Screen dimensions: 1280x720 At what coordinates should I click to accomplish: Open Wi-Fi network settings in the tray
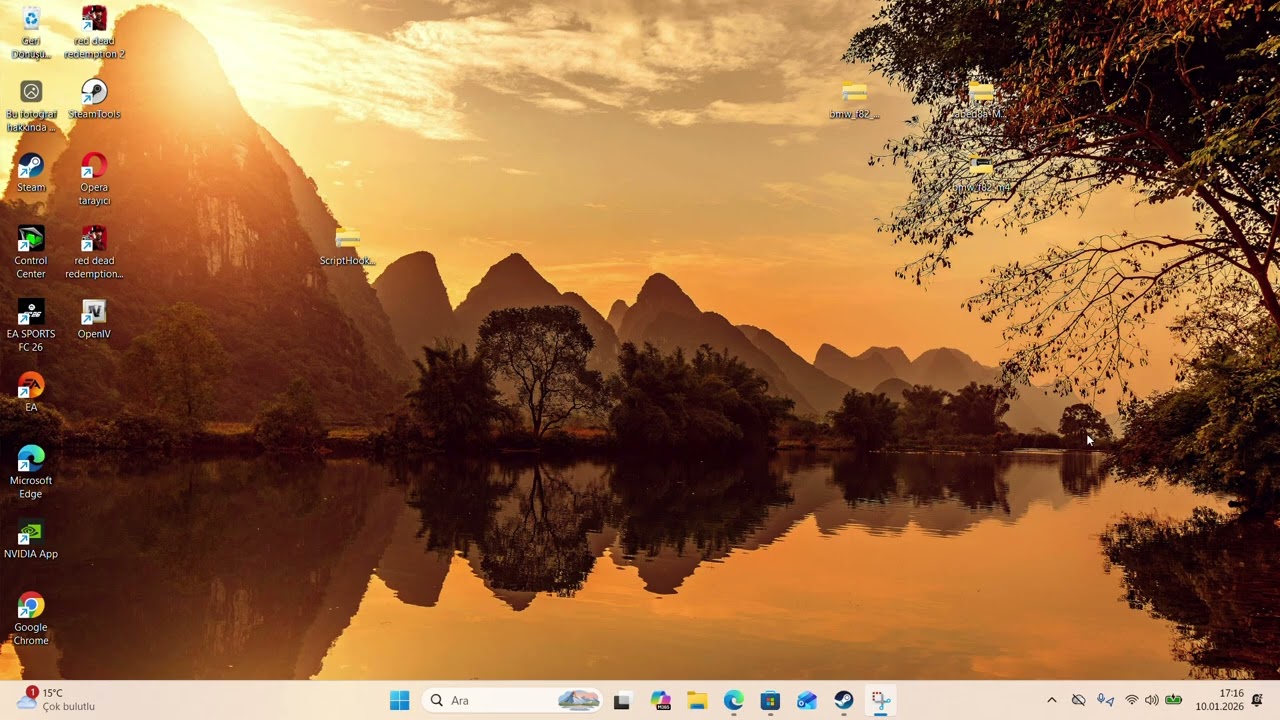1132,700
